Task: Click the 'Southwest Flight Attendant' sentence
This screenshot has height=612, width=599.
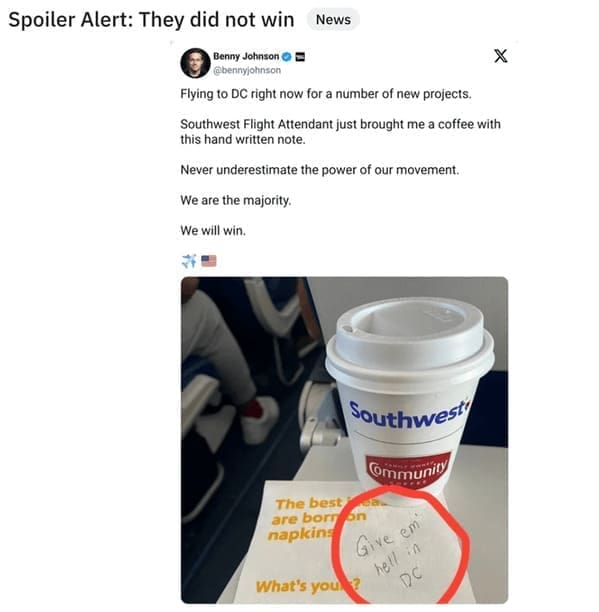Action: click(x=340, y=132)
